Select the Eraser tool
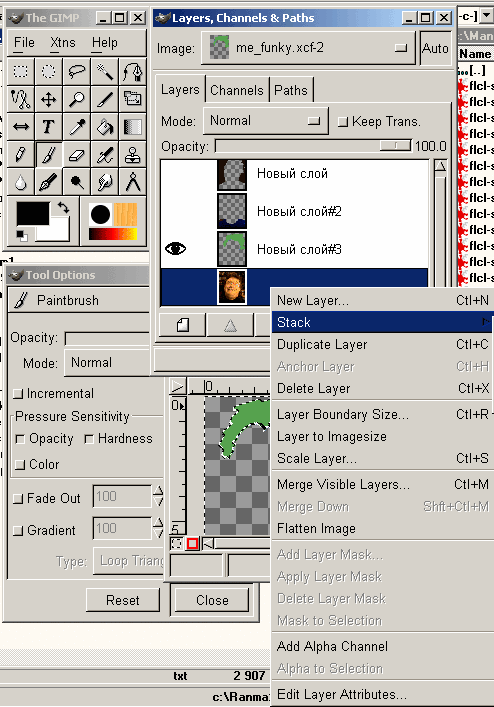 click(76, 156)
